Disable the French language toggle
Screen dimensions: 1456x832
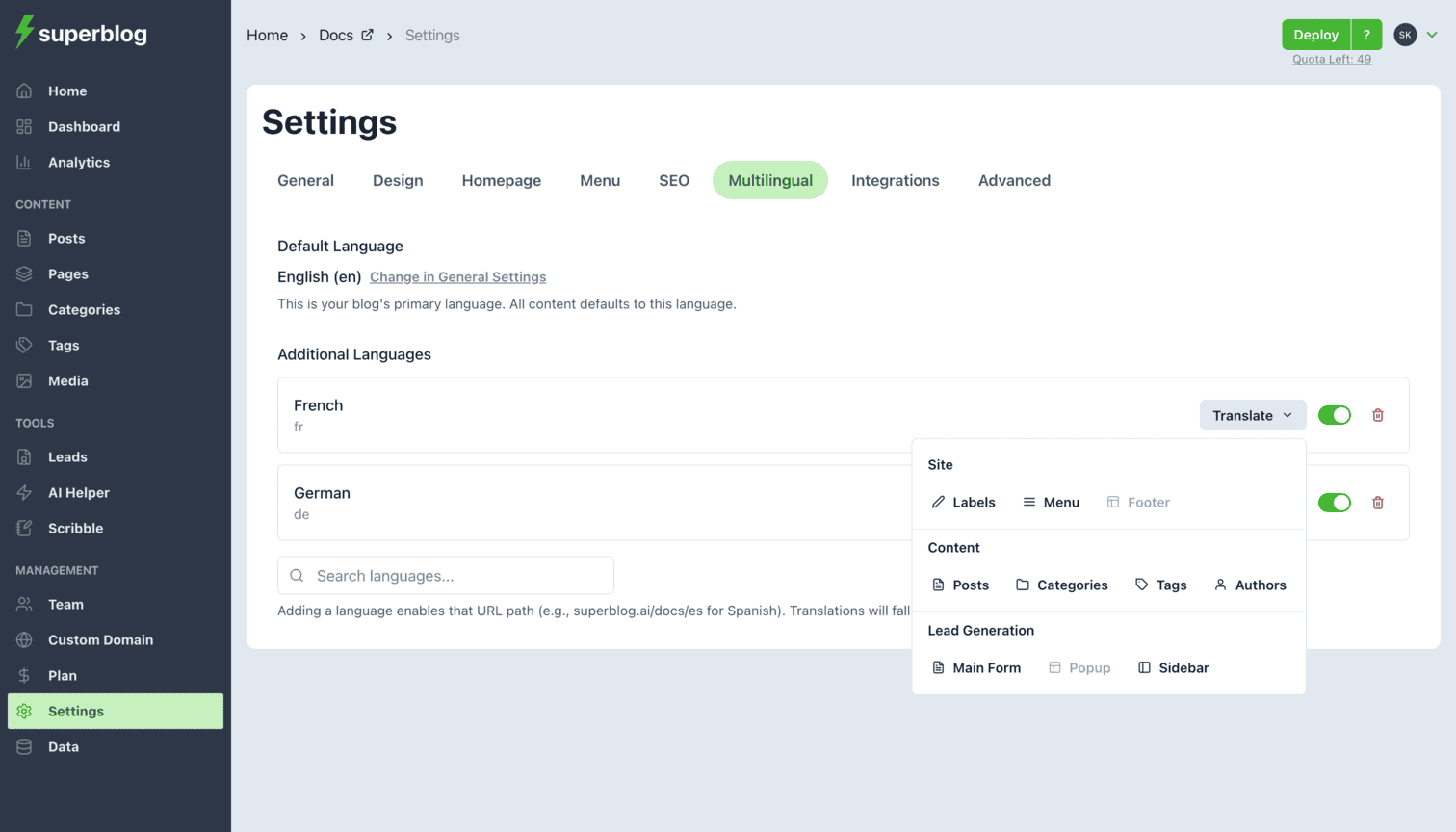[x=1335, y=415]
